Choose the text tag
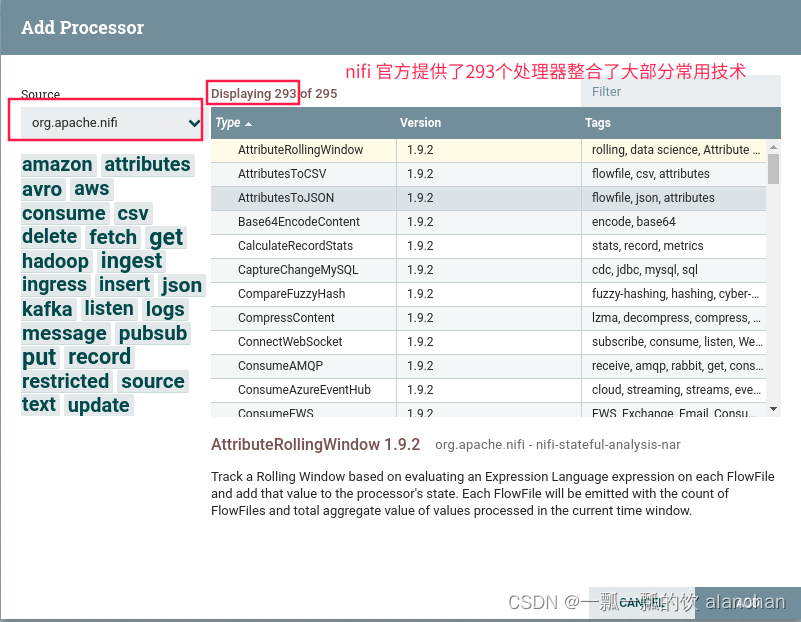The width and height of the screenshot is (801, 622). (39, 404)
